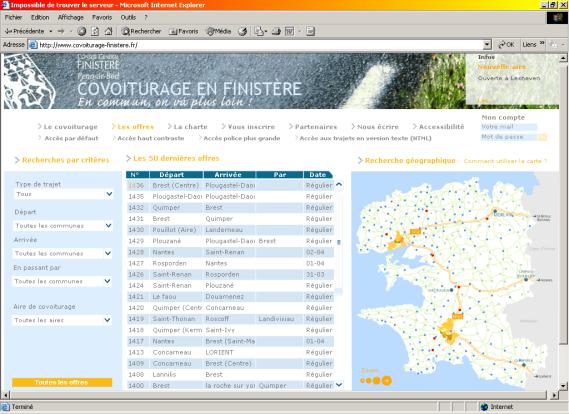Open the Arrivée communes dropdown
Image resolution: width=569 pixels, height=414 pixels.
tap(62, 253)
